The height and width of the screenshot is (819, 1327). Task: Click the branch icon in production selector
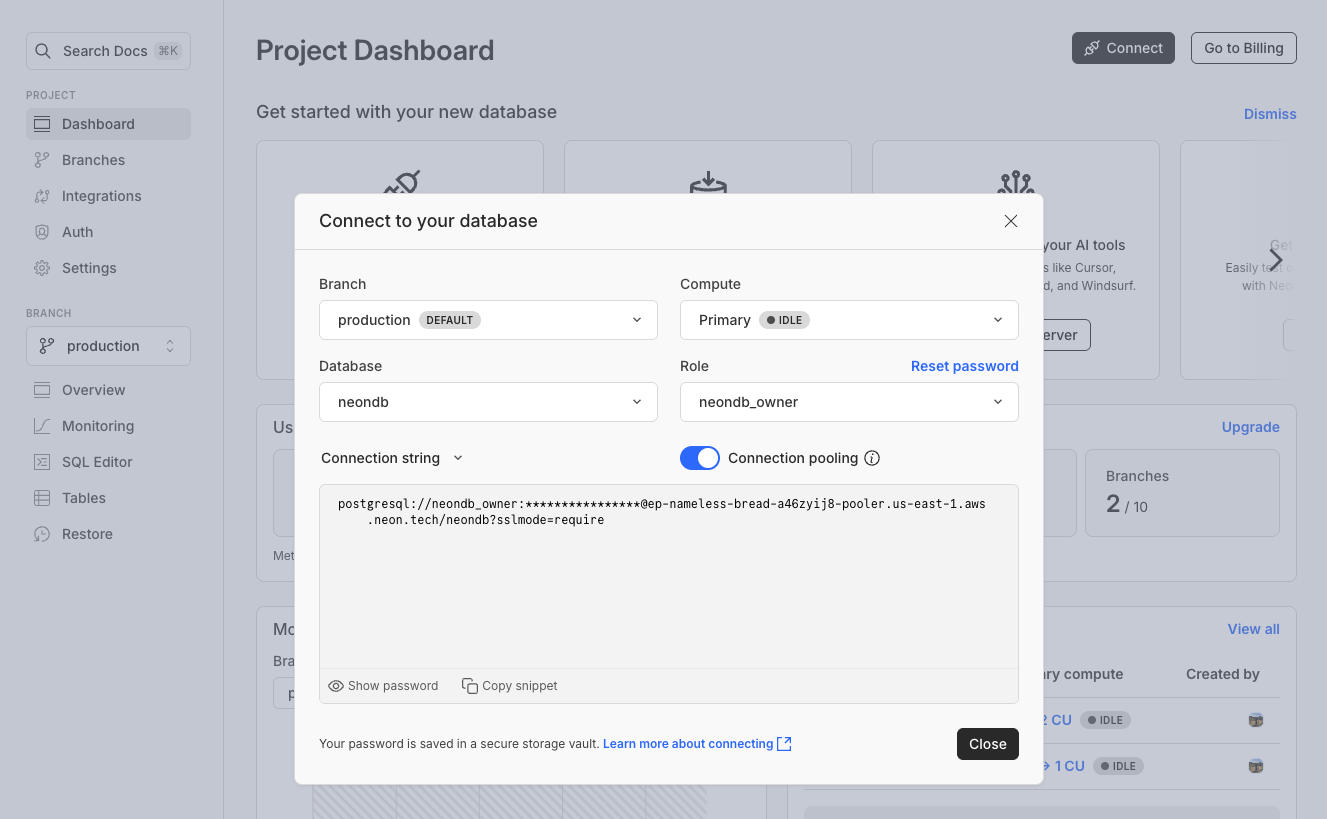click(47, 346)
